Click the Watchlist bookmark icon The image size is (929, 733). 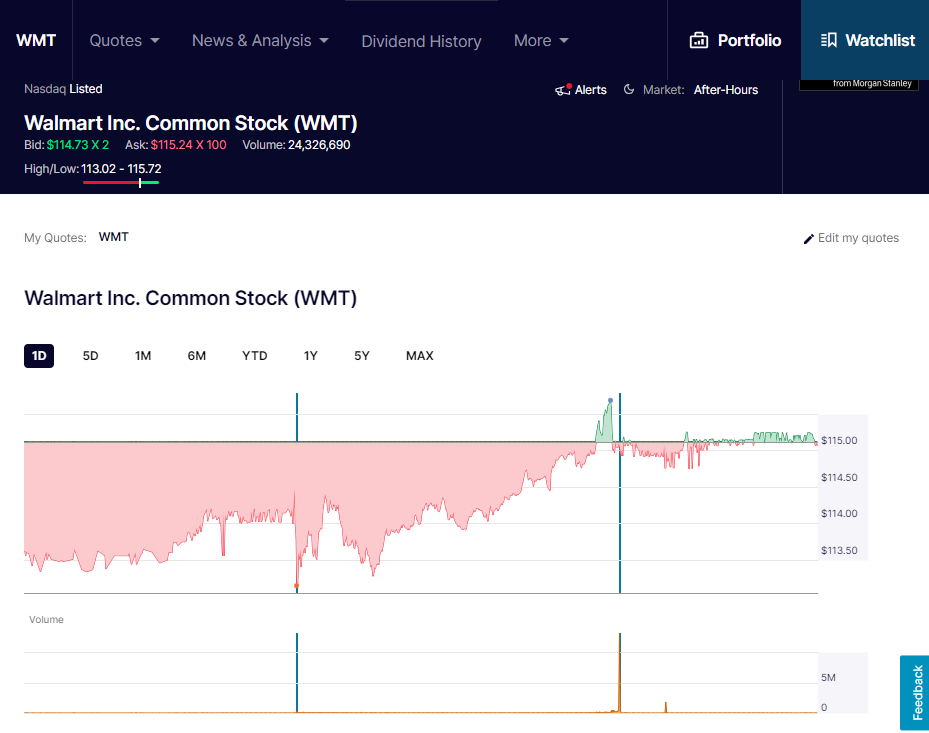[x=828, y=40]
